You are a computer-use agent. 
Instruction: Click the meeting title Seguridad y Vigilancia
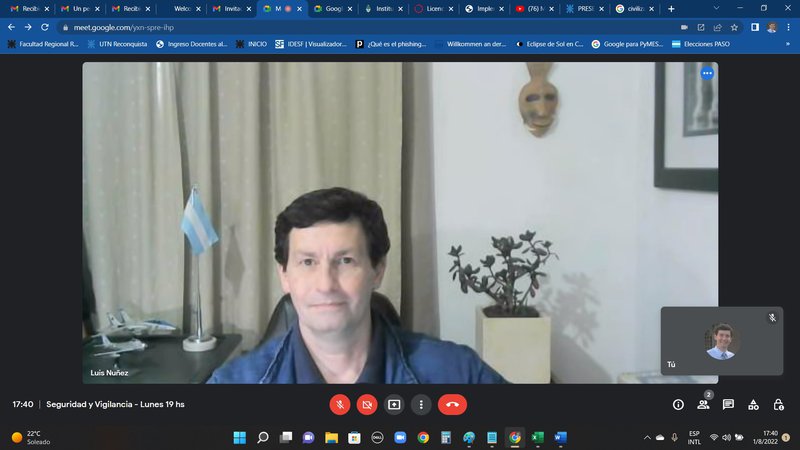[x=115, y=404]
